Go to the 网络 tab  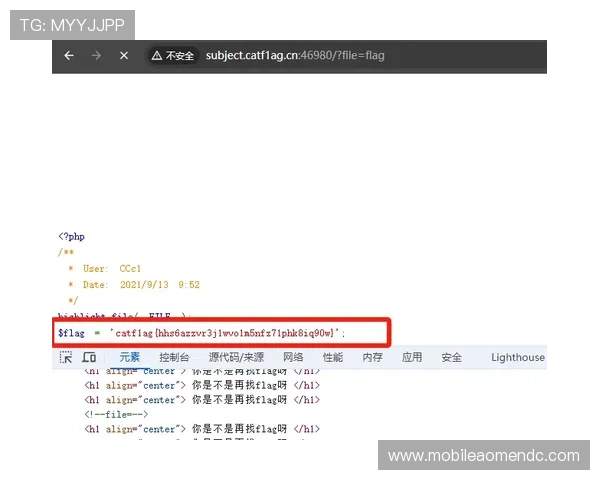click(293, 357)
